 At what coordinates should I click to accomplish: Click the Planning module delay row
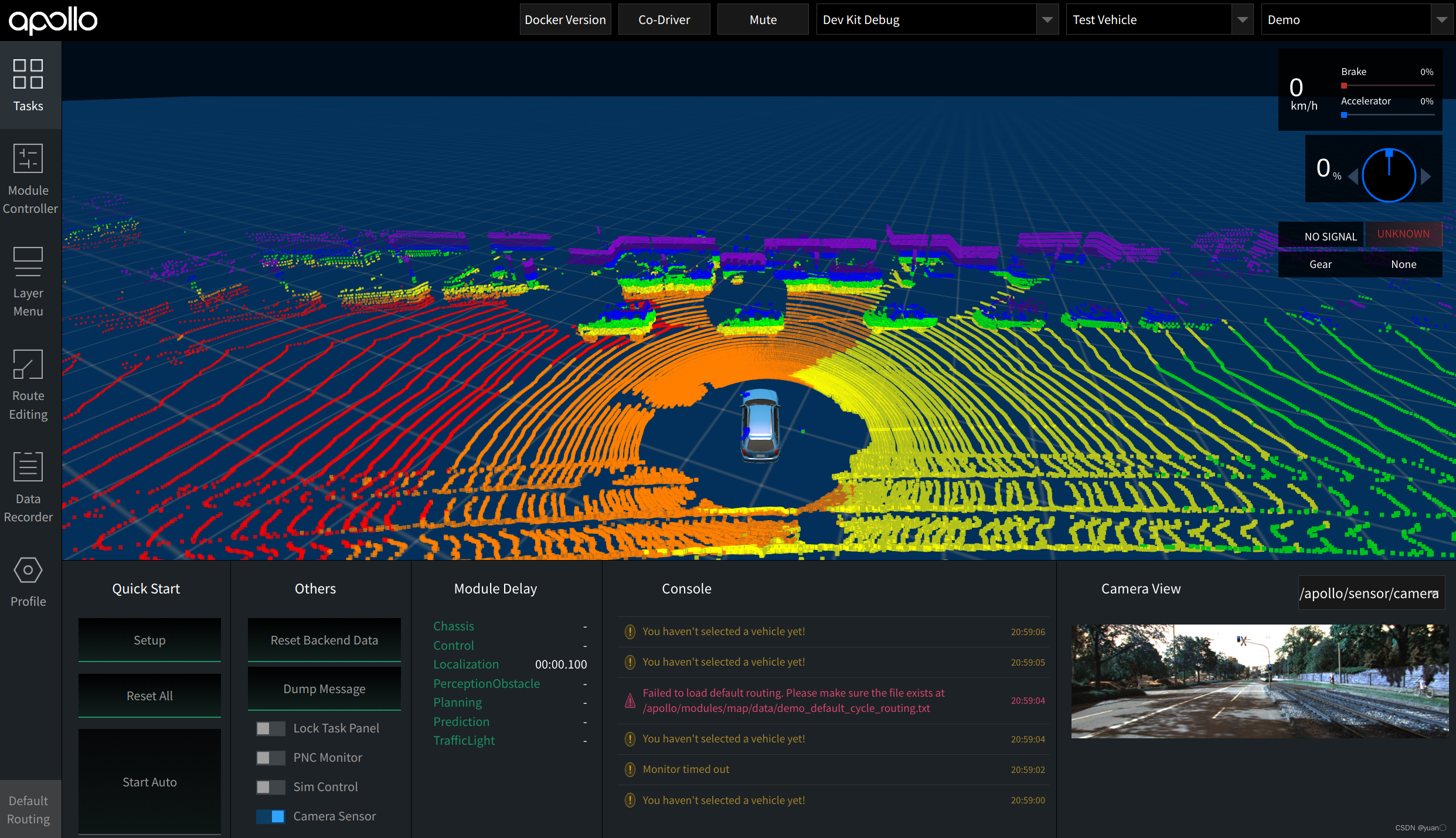tap(510, 703)
